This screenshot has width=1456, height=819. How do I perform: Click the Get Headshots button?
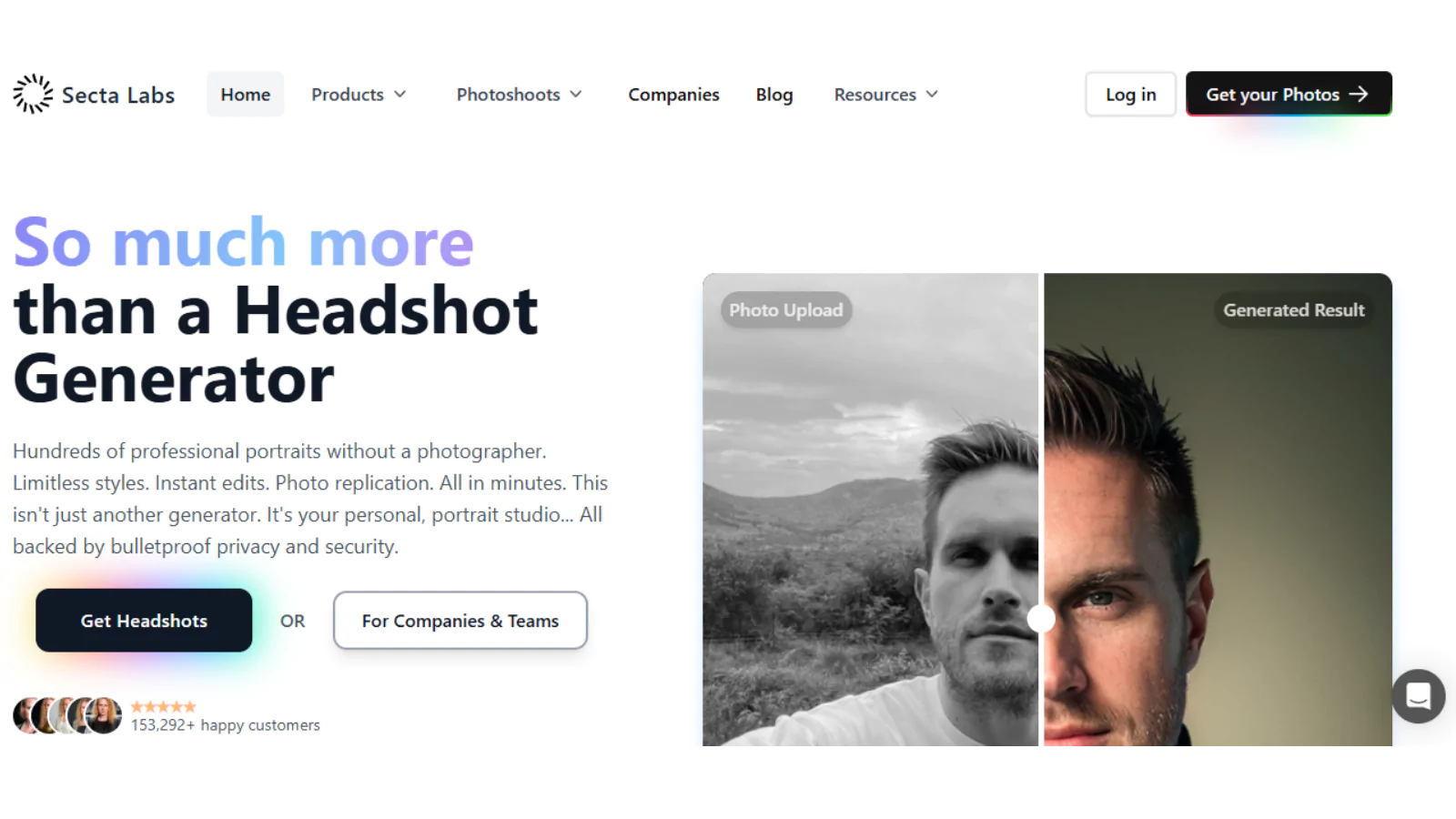(x=144, y=620)
